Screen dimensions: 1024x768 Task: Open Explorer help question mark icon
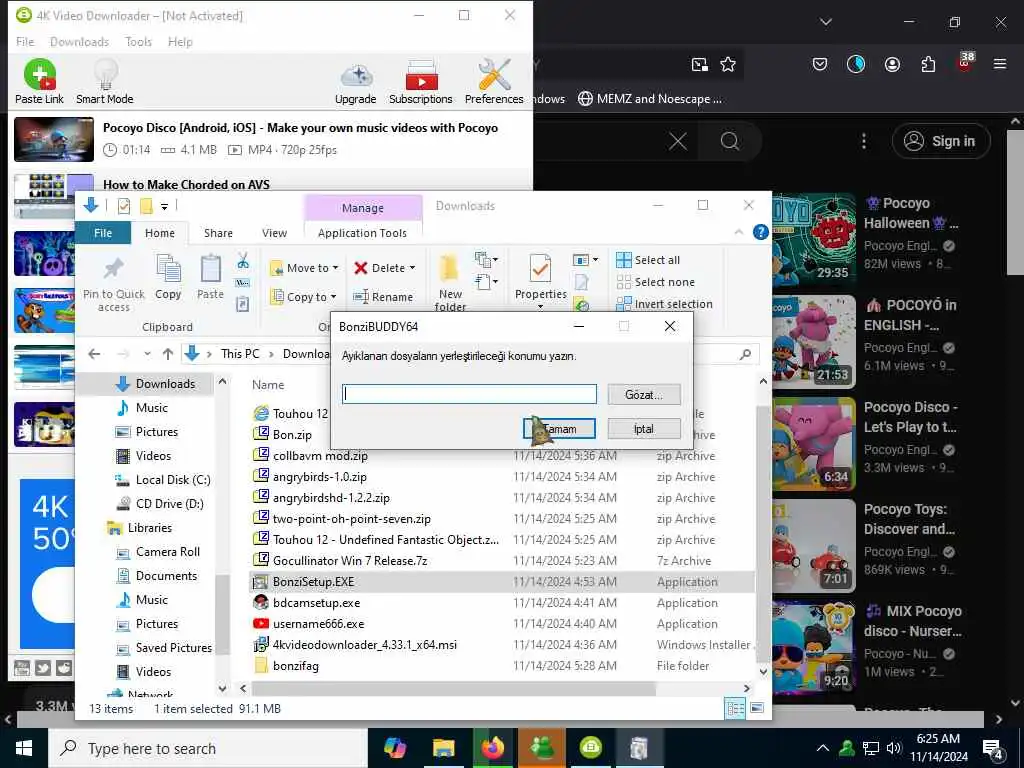(x=761, y=232)
